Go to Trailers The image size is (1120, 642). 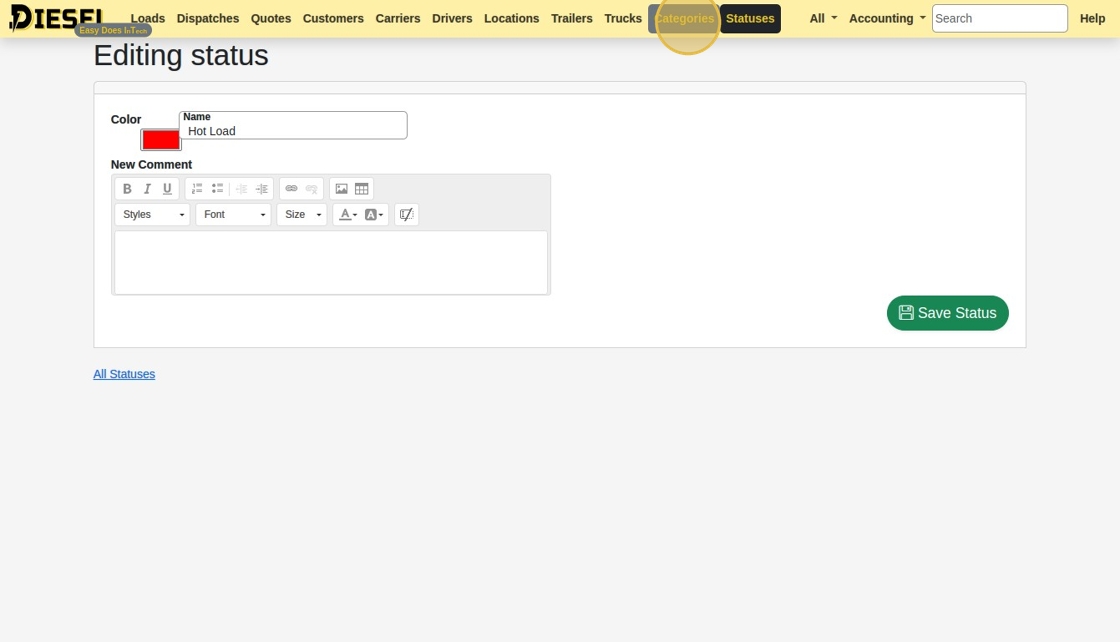click(x=571, y=19)
